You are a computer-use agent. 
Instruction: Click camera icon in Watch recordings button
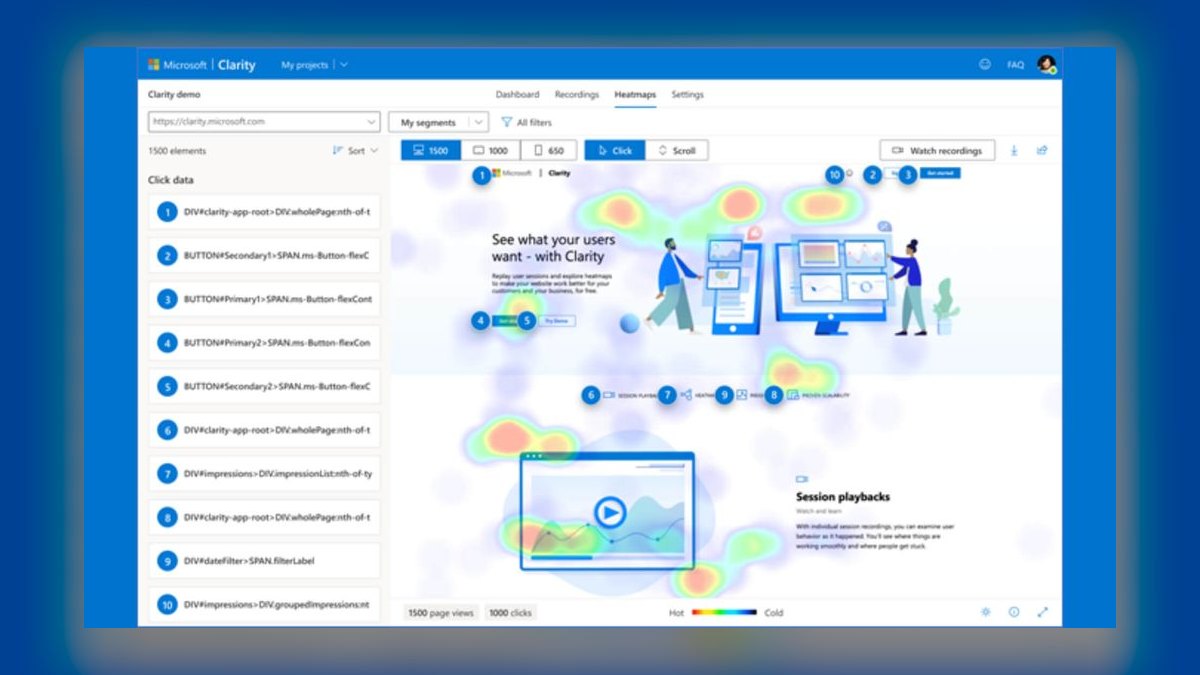(x=898, y=151)
